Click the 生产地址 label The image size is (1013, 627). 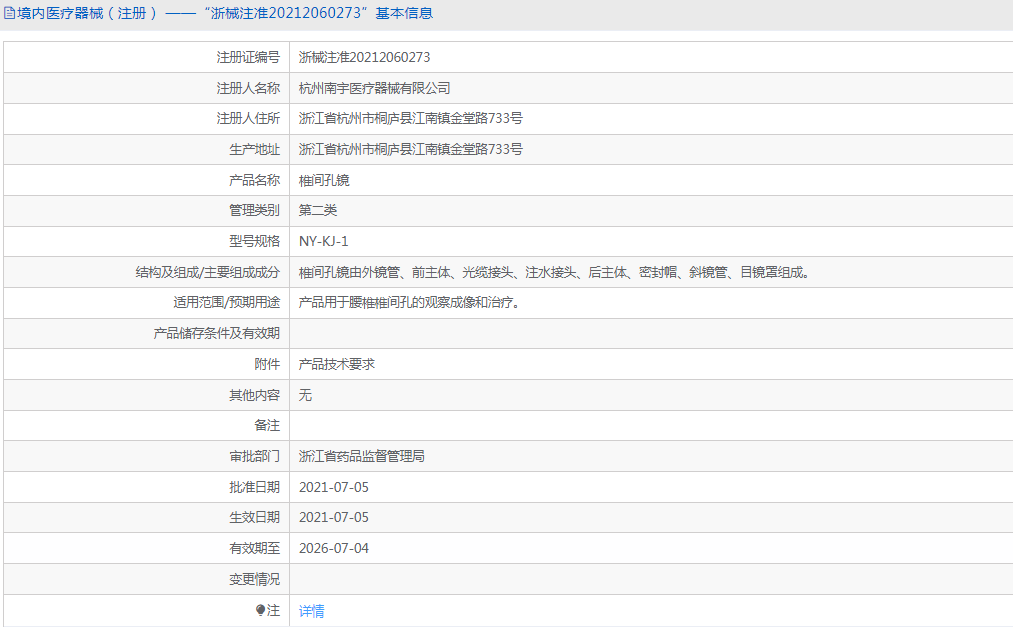tap(255, 149)
